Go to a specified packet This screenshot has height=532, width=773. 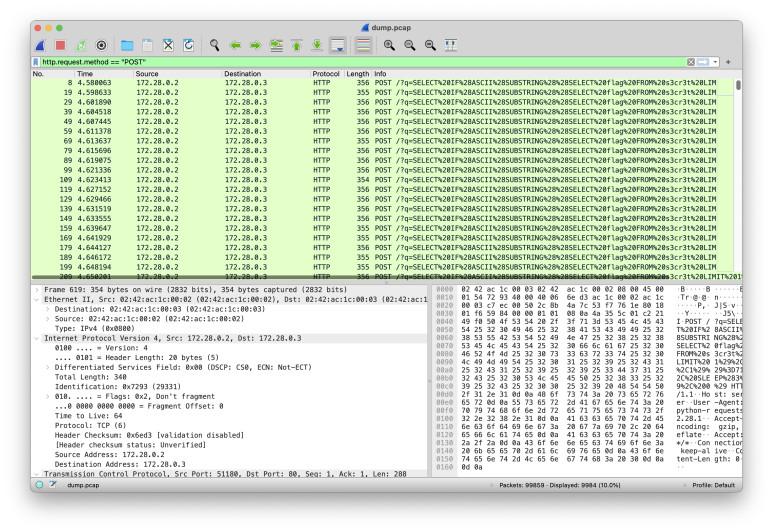[276, 45]
